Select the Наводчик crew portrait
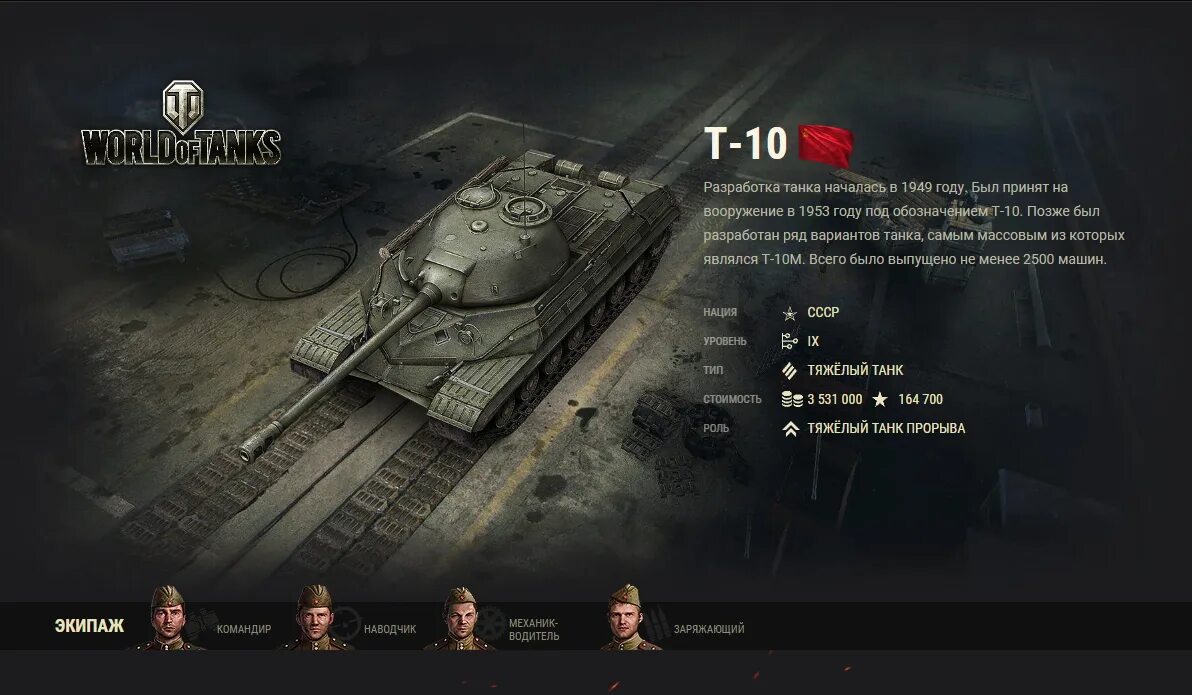This screenshot has width=1192, height=695. 316,617
